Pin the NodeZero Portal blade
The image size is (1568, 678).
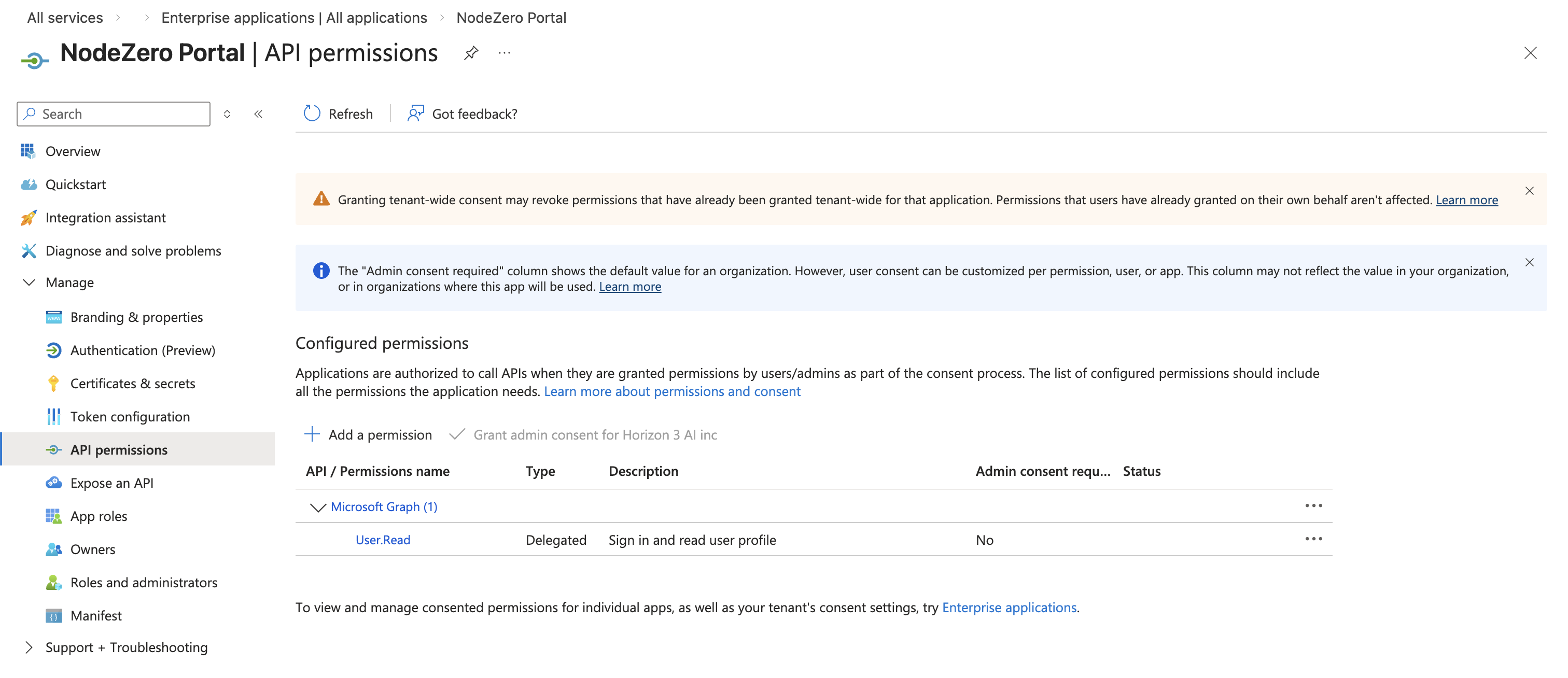470,53
